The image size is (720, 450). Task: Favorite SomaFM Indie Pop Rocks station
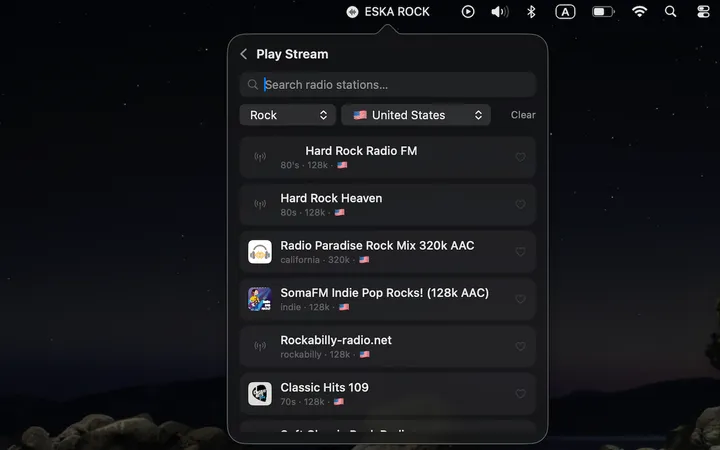520,299
